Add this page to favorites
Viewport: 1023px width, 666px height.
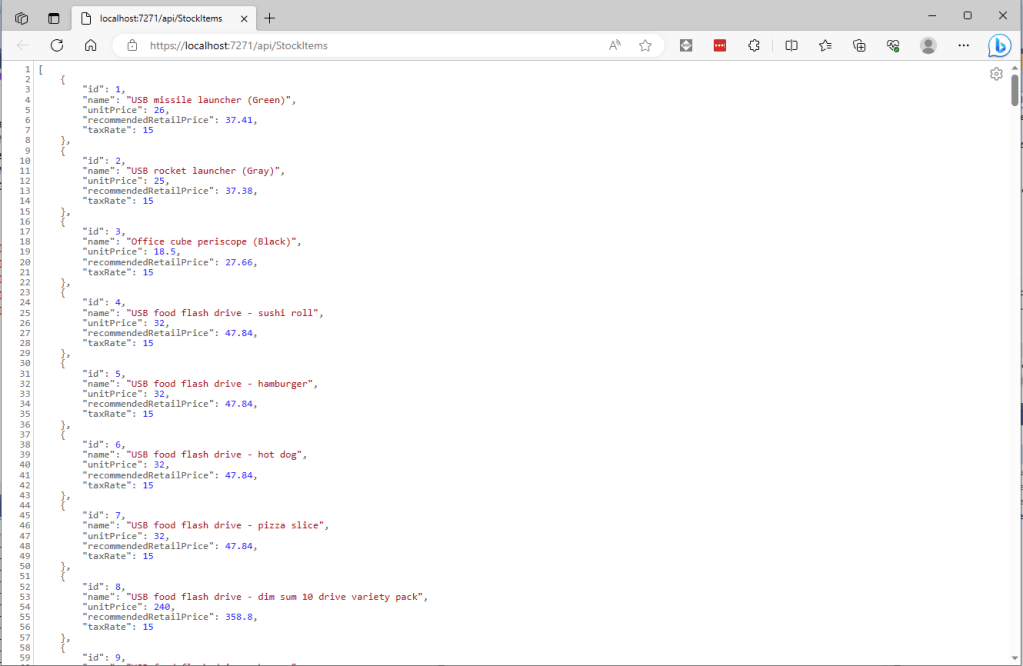[x=645, y=45]
